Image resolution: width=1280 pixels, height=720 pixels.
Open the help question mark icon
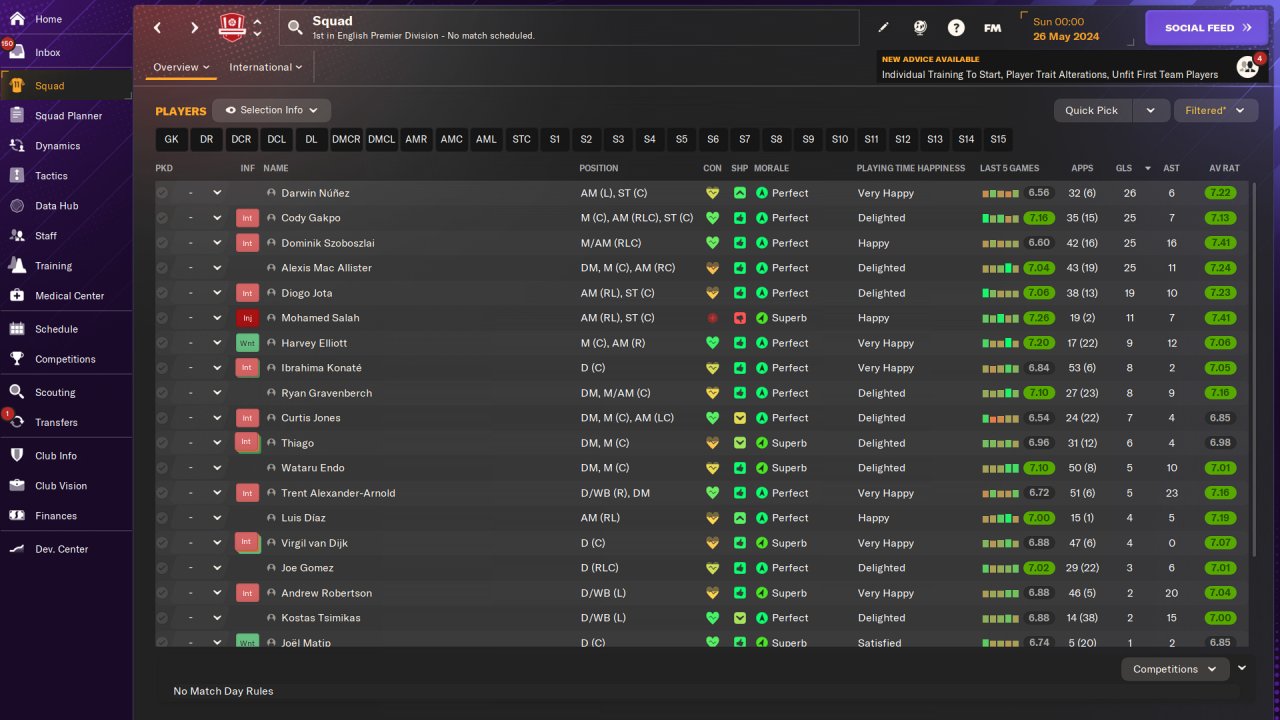[x=956, y=28]
